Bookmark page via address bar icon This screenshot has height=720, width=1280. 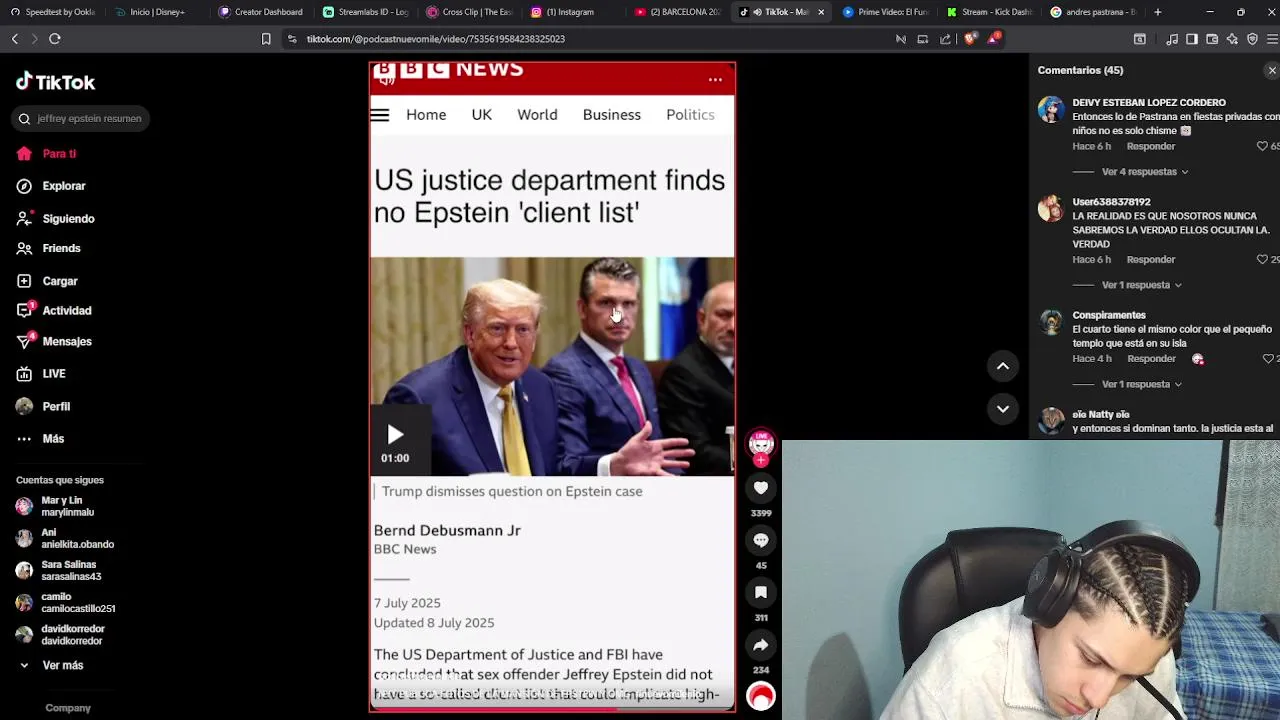[266, 39]
